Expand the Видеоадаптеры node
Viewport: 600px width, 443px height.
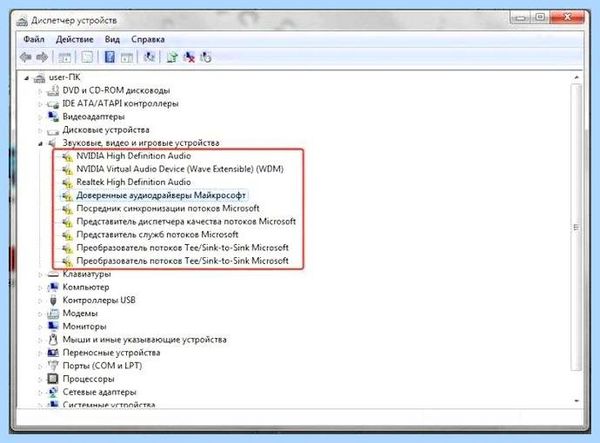point(40,117)
